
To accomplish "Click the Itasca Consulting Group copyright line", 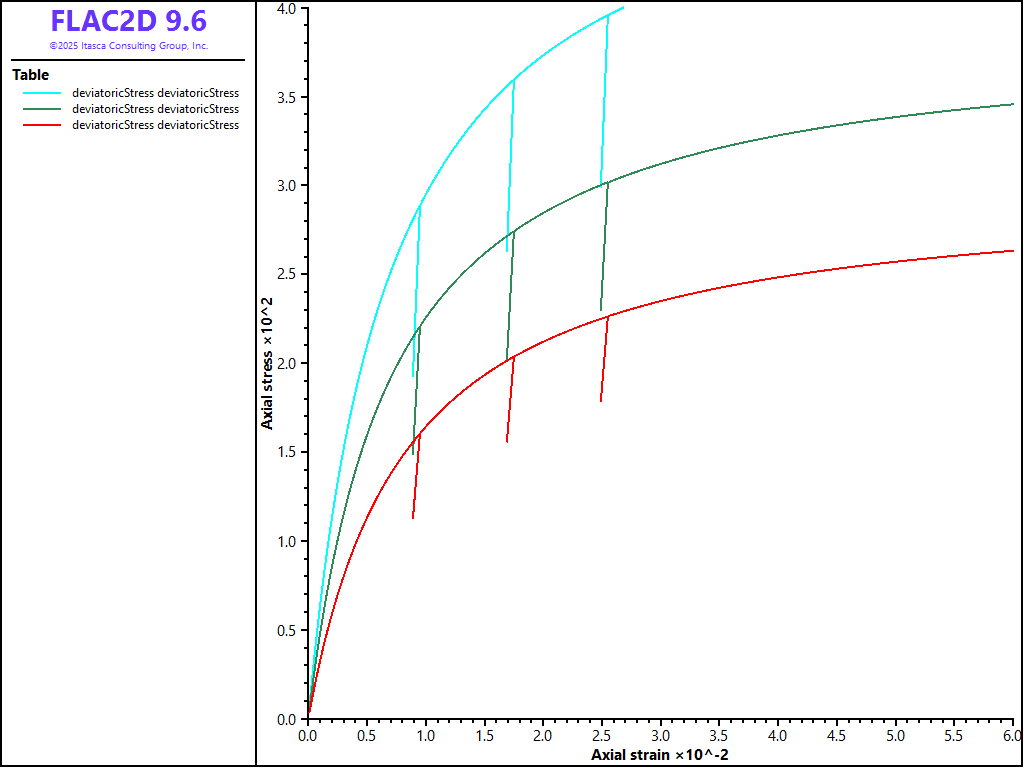I will (x=128, y=46).
